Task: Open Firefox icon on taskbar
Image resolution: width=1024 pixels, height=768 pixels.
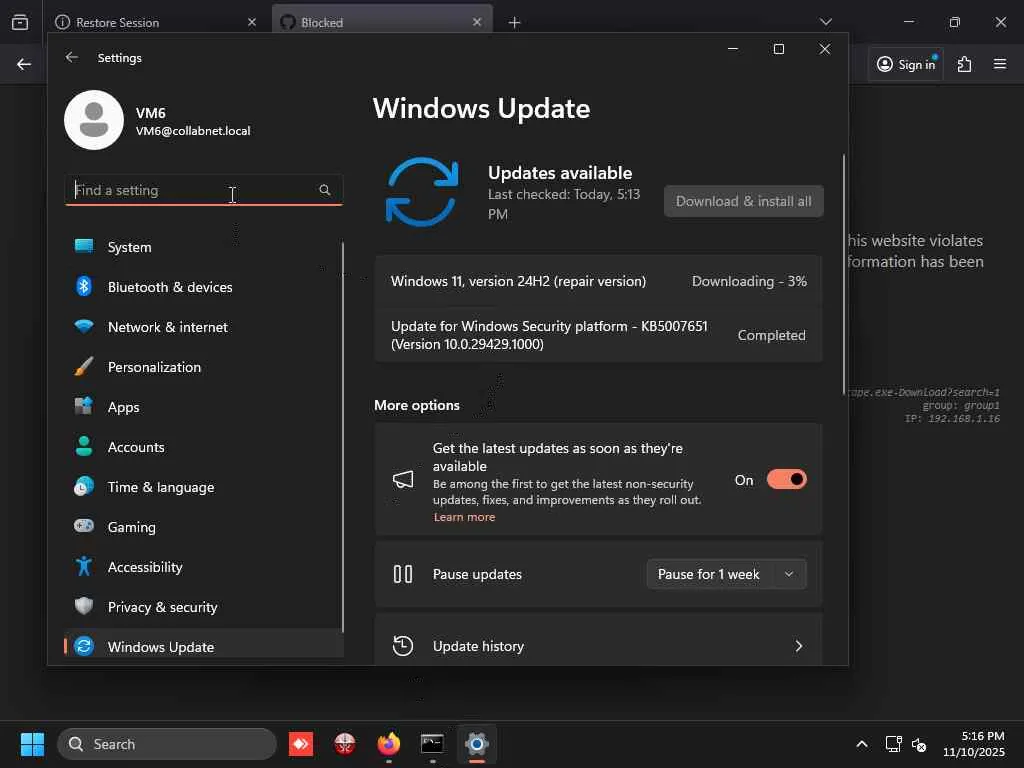Action: click(389, 744)
